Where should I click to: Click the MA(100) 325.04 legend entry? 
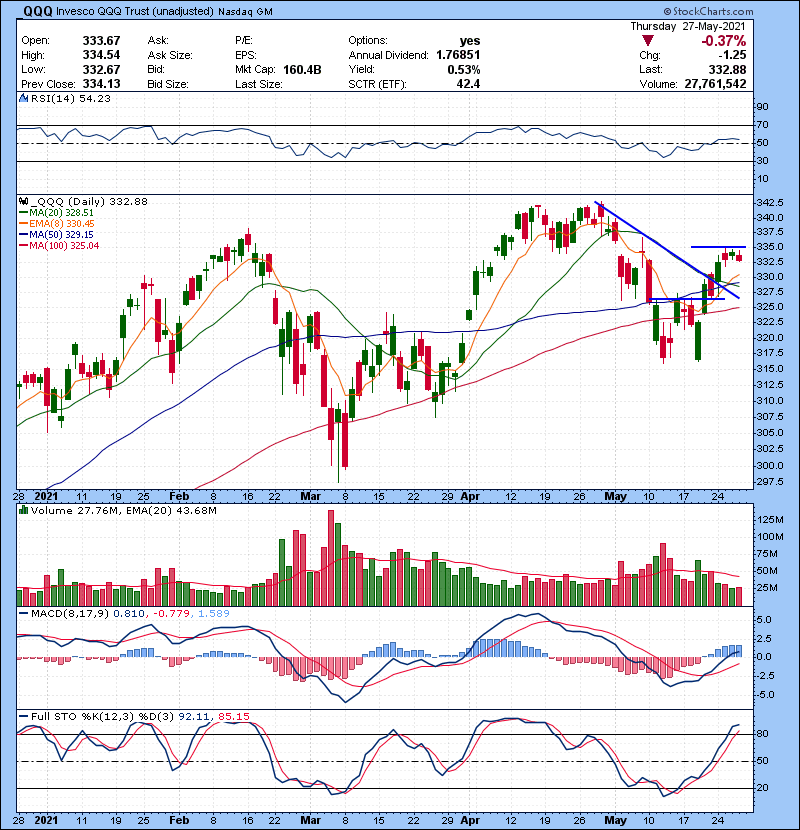point(64,246)
